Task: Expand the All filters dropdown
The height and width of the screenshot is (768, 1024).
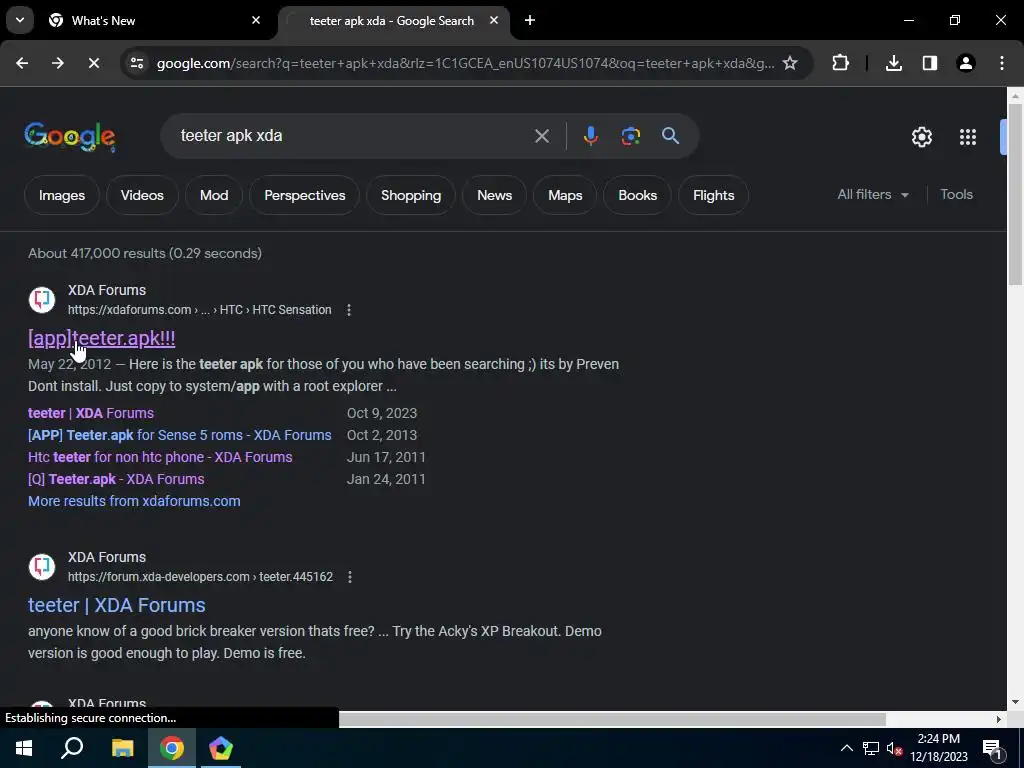Action: click(873, 195)
